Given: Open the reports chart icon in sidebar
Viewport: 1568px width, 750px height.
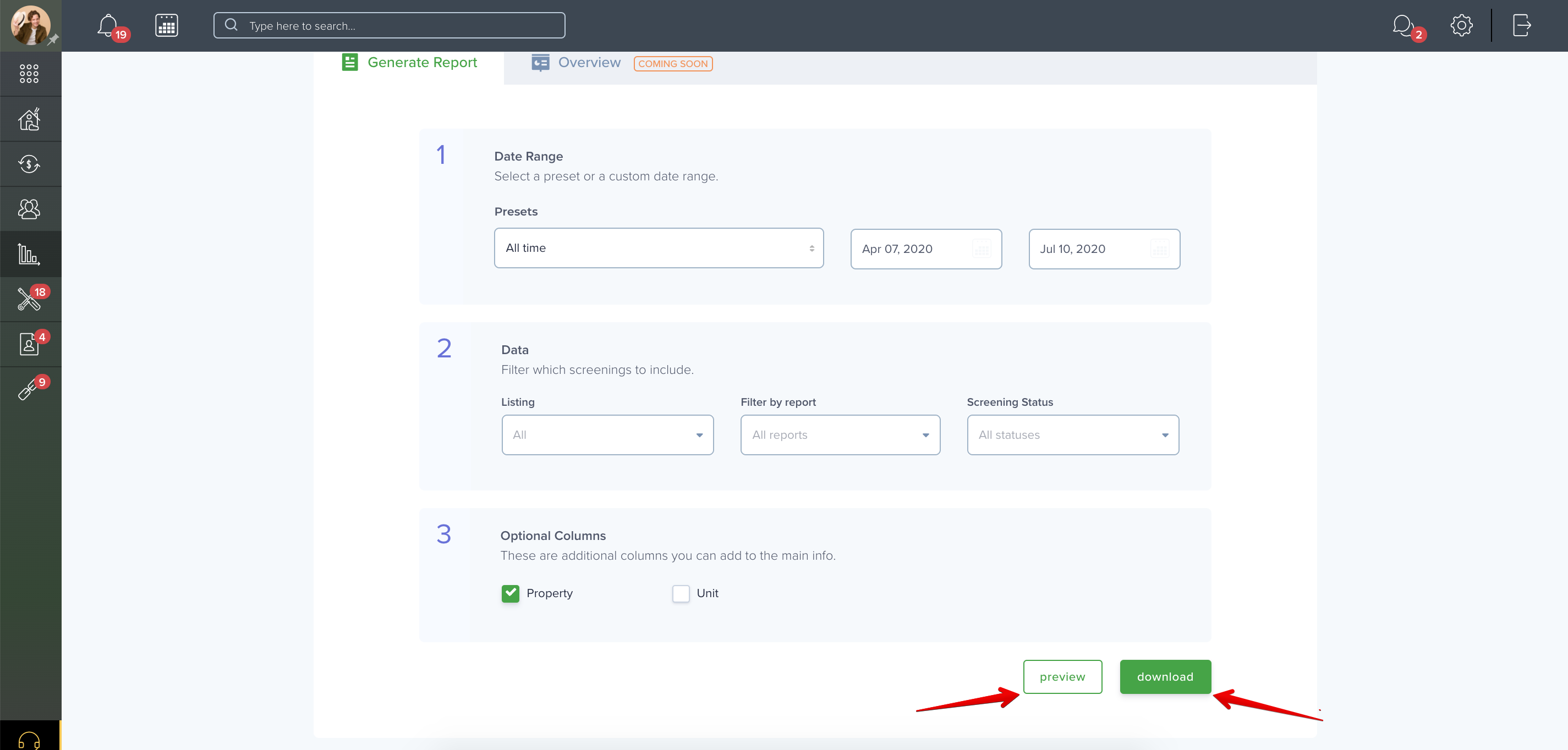Looking at the screenshot, I should tap(29, 253).
